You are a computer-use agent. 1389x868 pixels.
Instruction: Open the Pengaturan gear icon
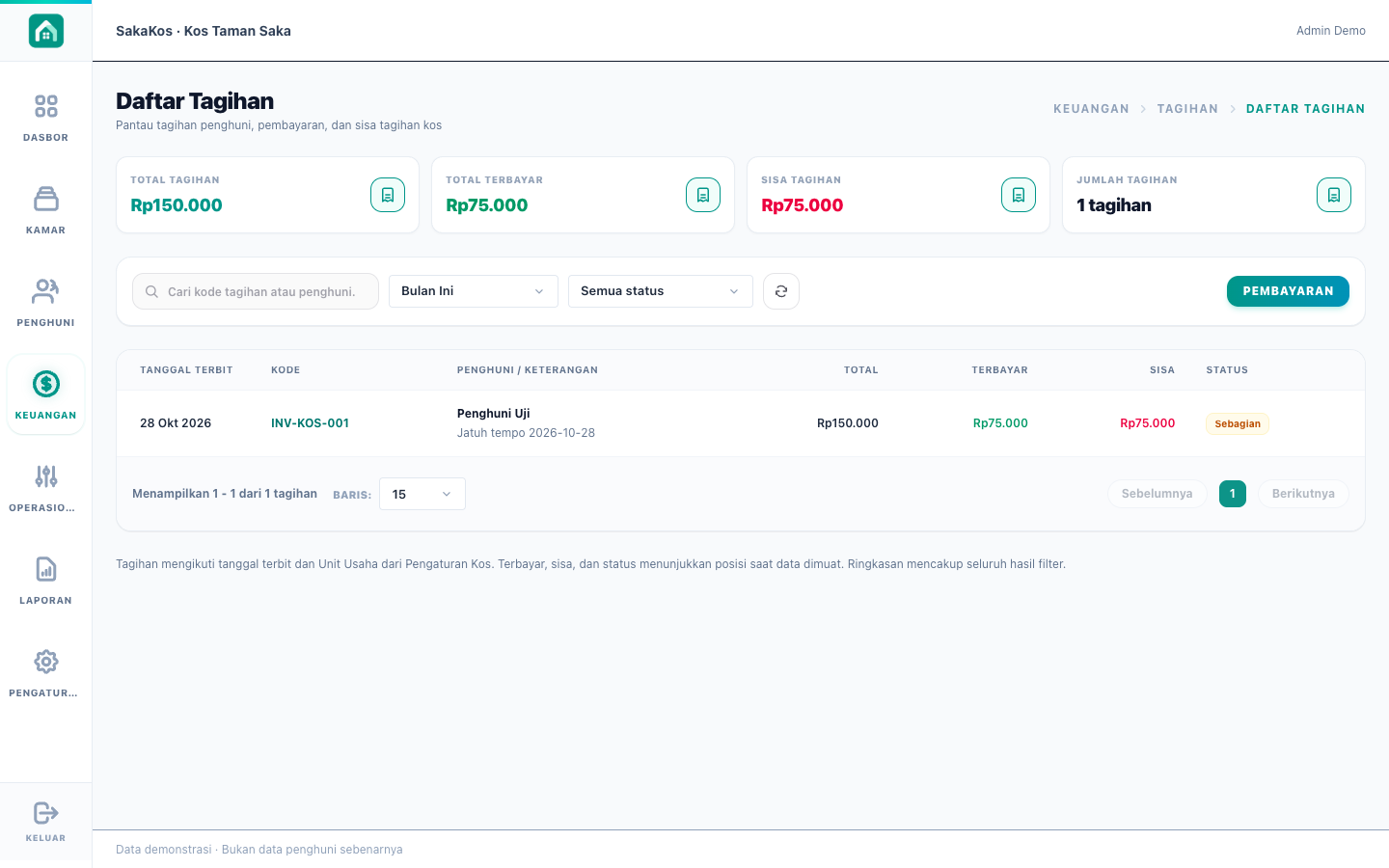tap(46, 662)
